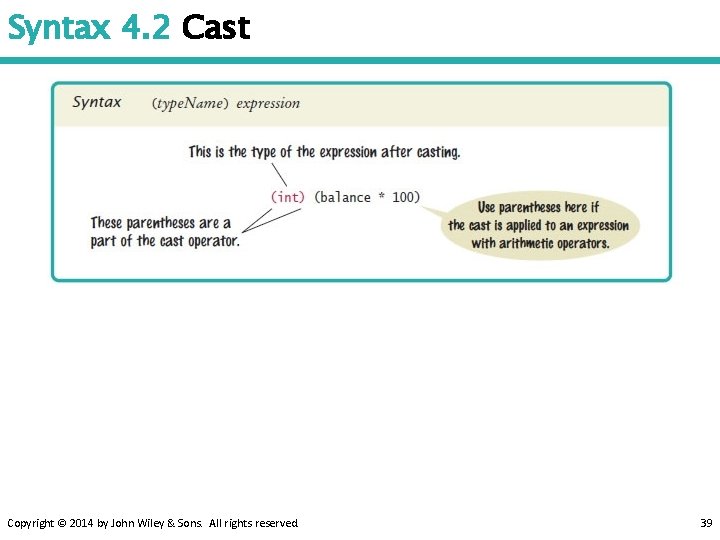This screenshot has height=540, width=720.
Task: Click the '(typeName)' syntax text
Action: click(190, 103)
